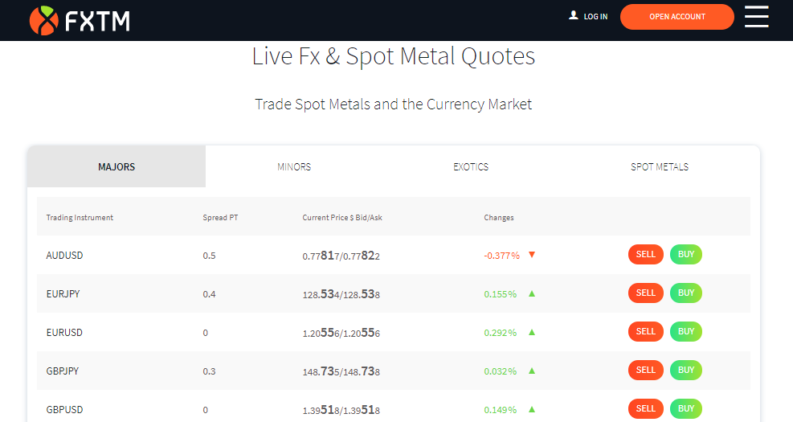This screenshot has height=422, width=793.
Task: Open the hamburger navigation menu
Action: click(757, 17)
